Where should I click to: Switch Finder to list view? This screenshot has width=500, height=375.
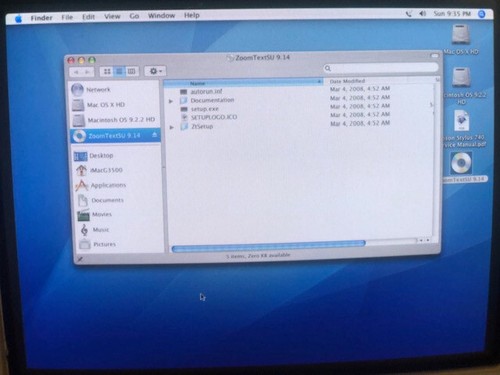pos(119,71)
